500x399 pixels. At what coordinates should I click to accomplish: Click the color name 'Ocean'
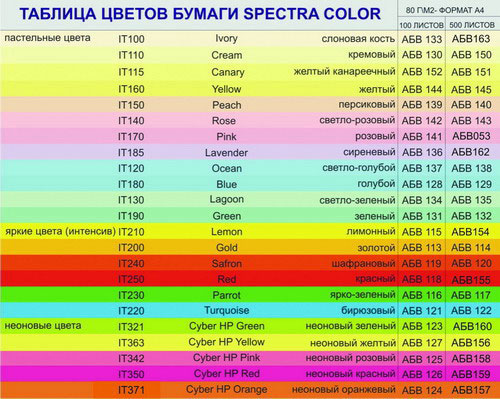tap(227, 168)
